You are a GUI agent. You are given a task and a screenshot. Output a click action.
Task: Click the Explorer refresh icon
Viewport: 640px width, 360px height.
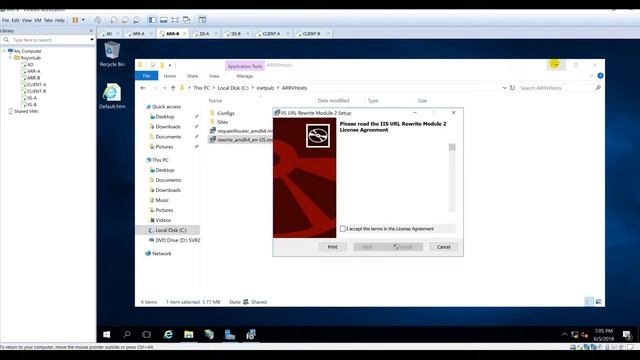512,88
